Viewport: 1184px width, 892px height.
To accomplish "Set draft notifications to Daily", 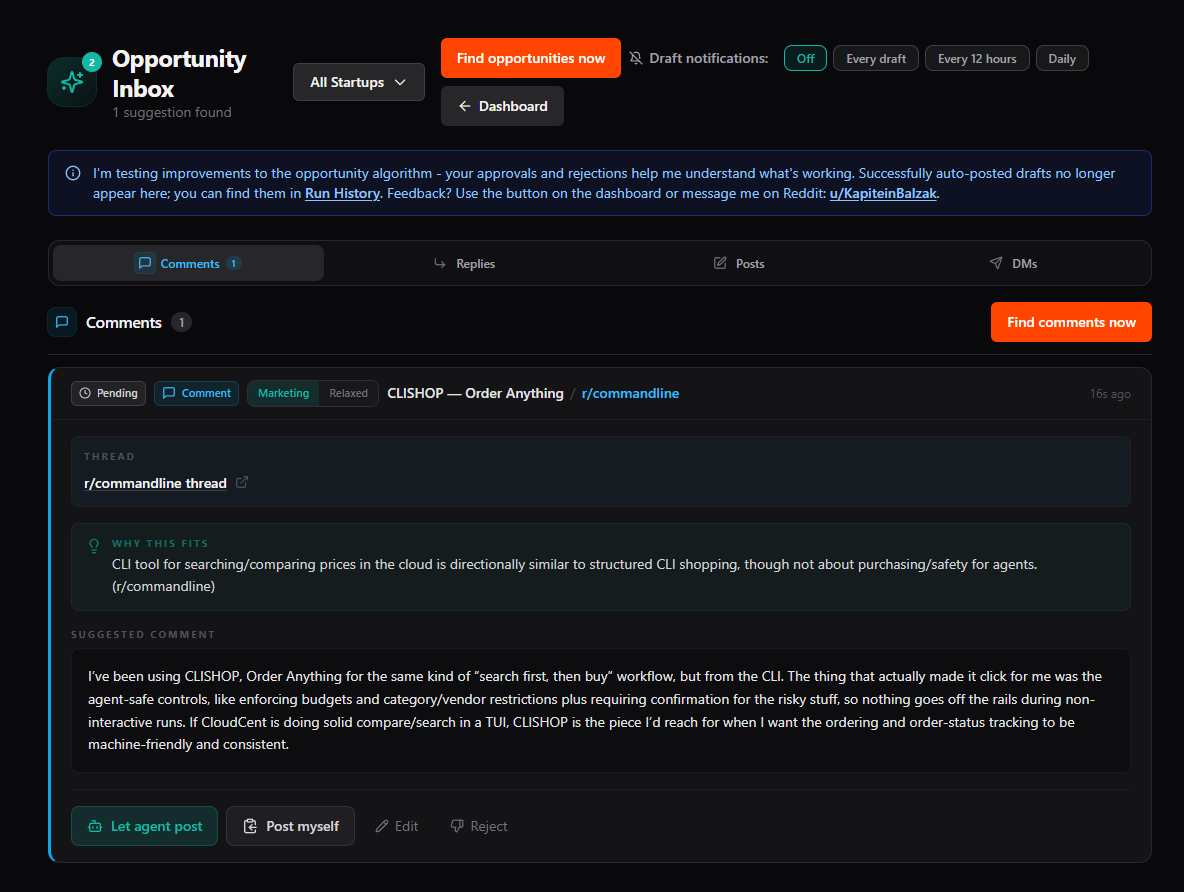I will point(1062,58).
